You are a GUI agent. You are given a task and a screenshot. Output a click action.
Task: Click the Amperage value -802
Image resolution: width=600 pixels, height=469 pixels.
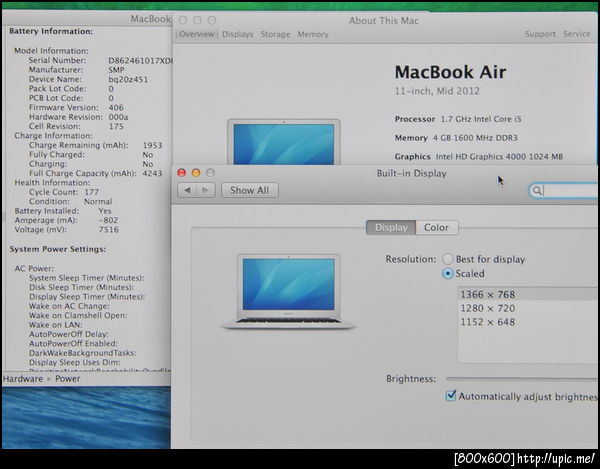point(108,220)
